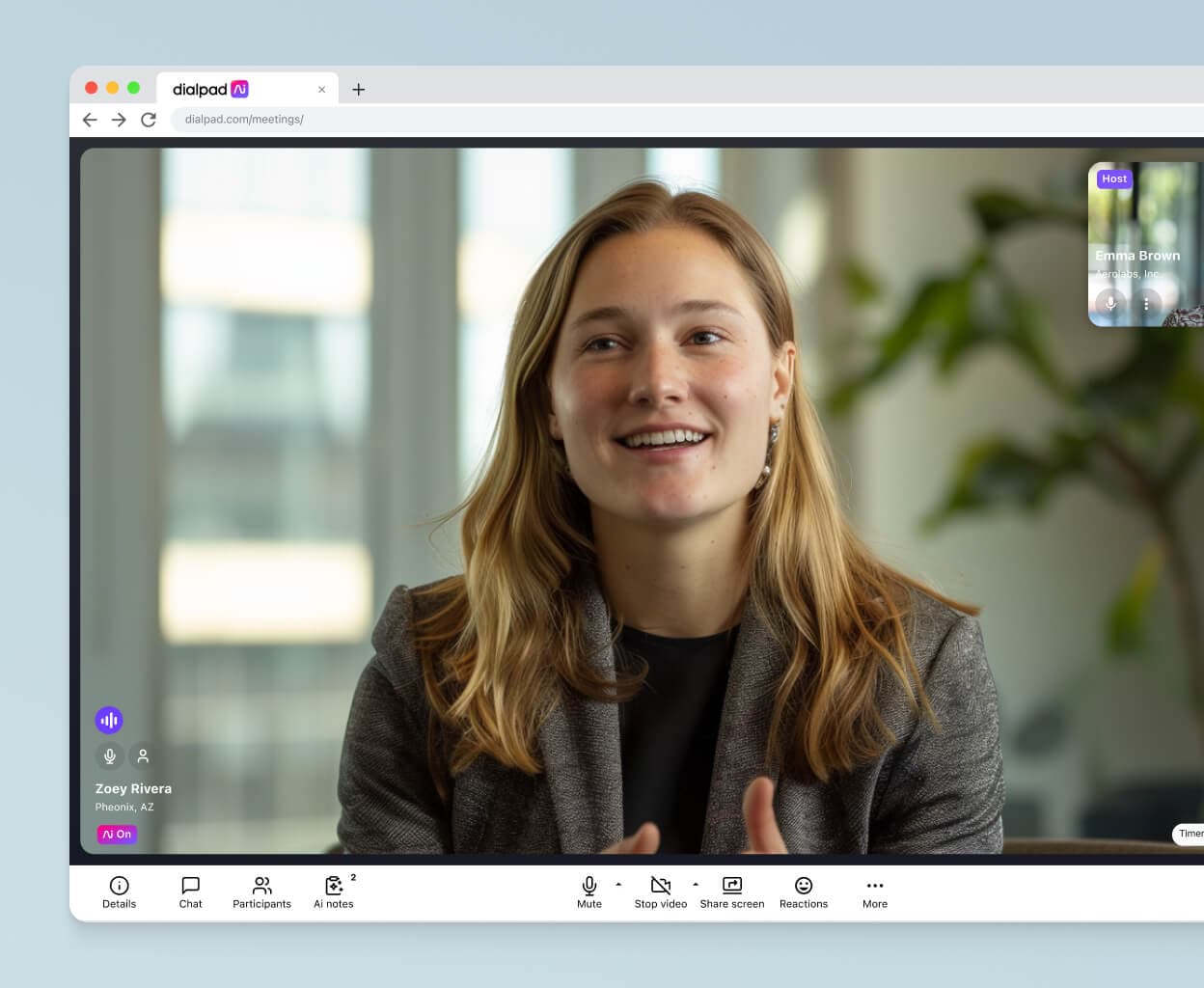1204x988 pixels.
Task: Click the Host badge on Emma Brown's tile
Action: click(1114, 178)
